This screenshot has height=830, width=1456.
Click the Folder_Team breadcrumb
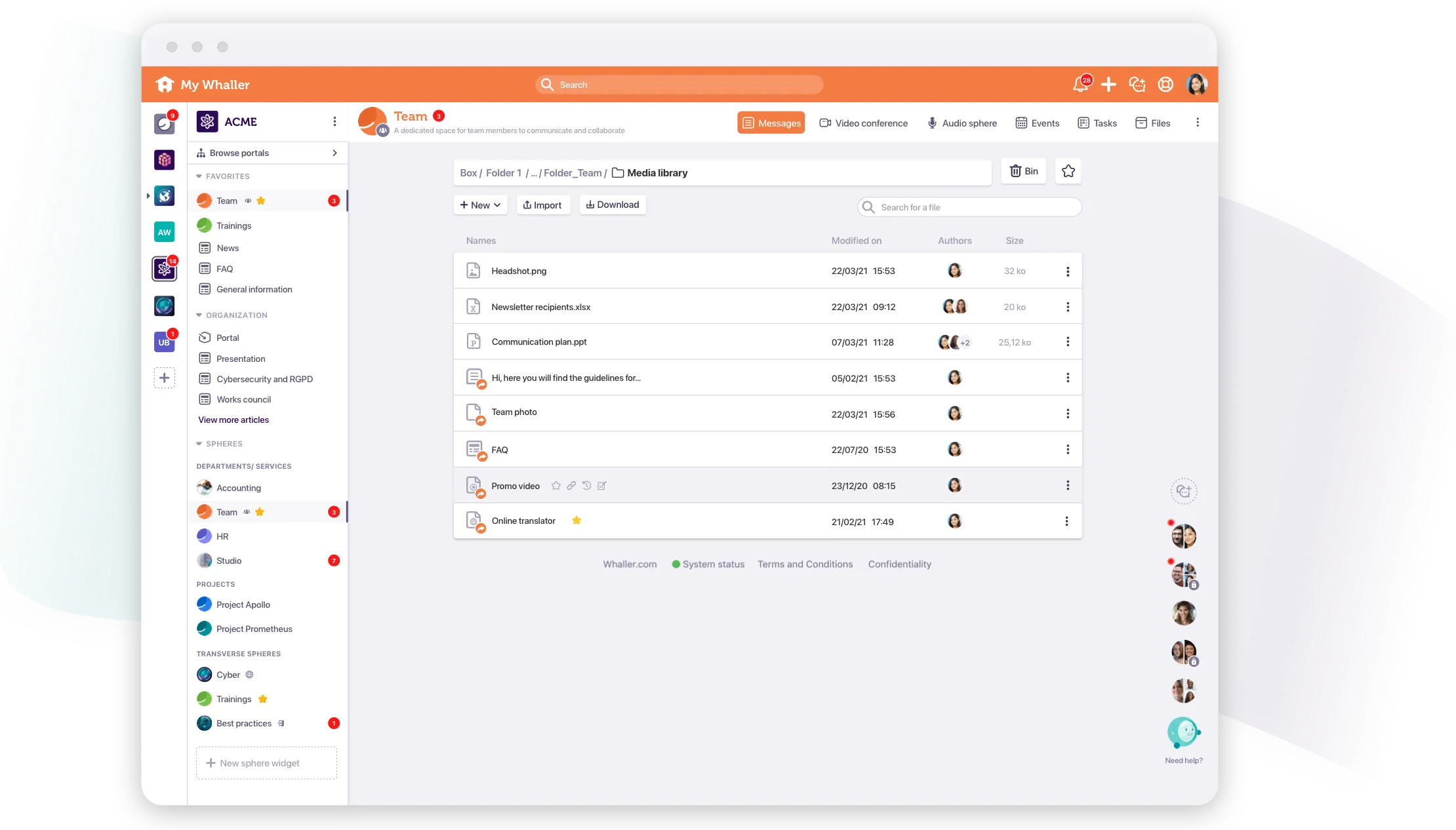tap(573, 173)
